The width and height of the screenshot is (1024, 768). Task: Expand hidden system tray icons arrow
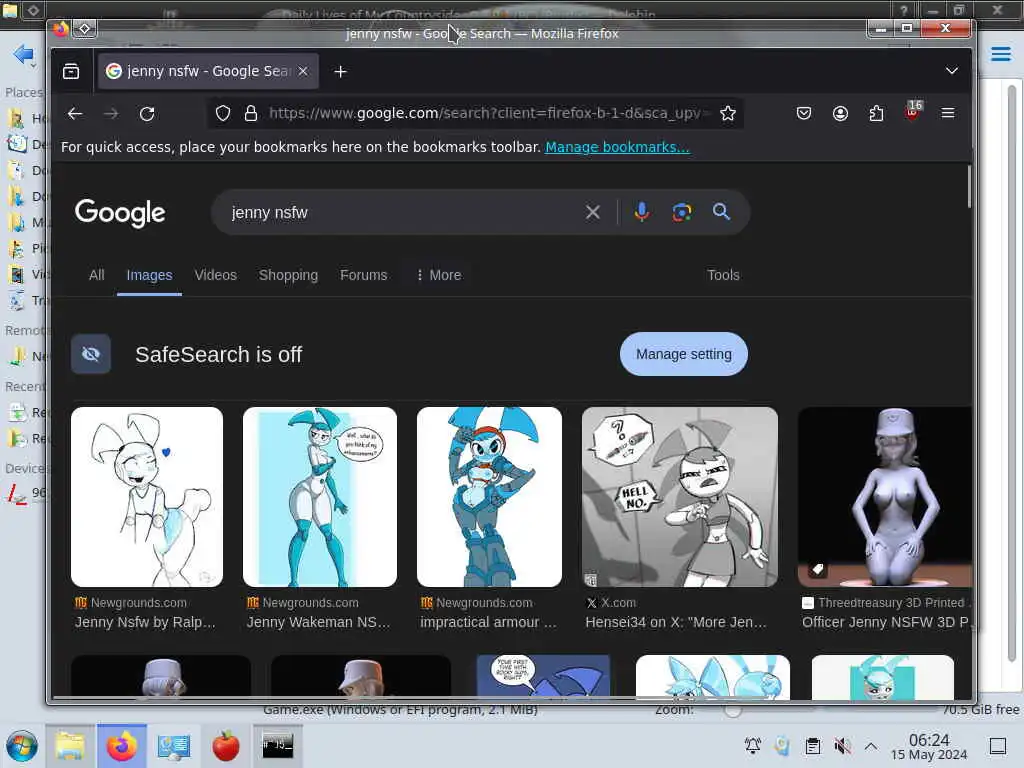point(871,745)
